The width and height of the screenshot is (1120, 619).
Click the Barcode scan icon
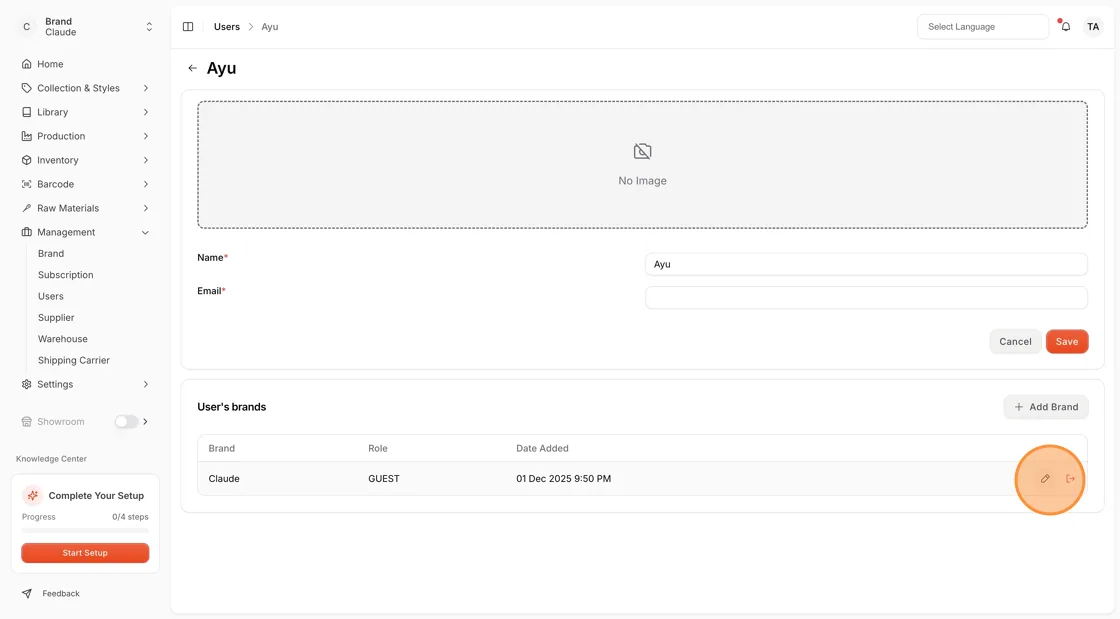coord(26,184)
